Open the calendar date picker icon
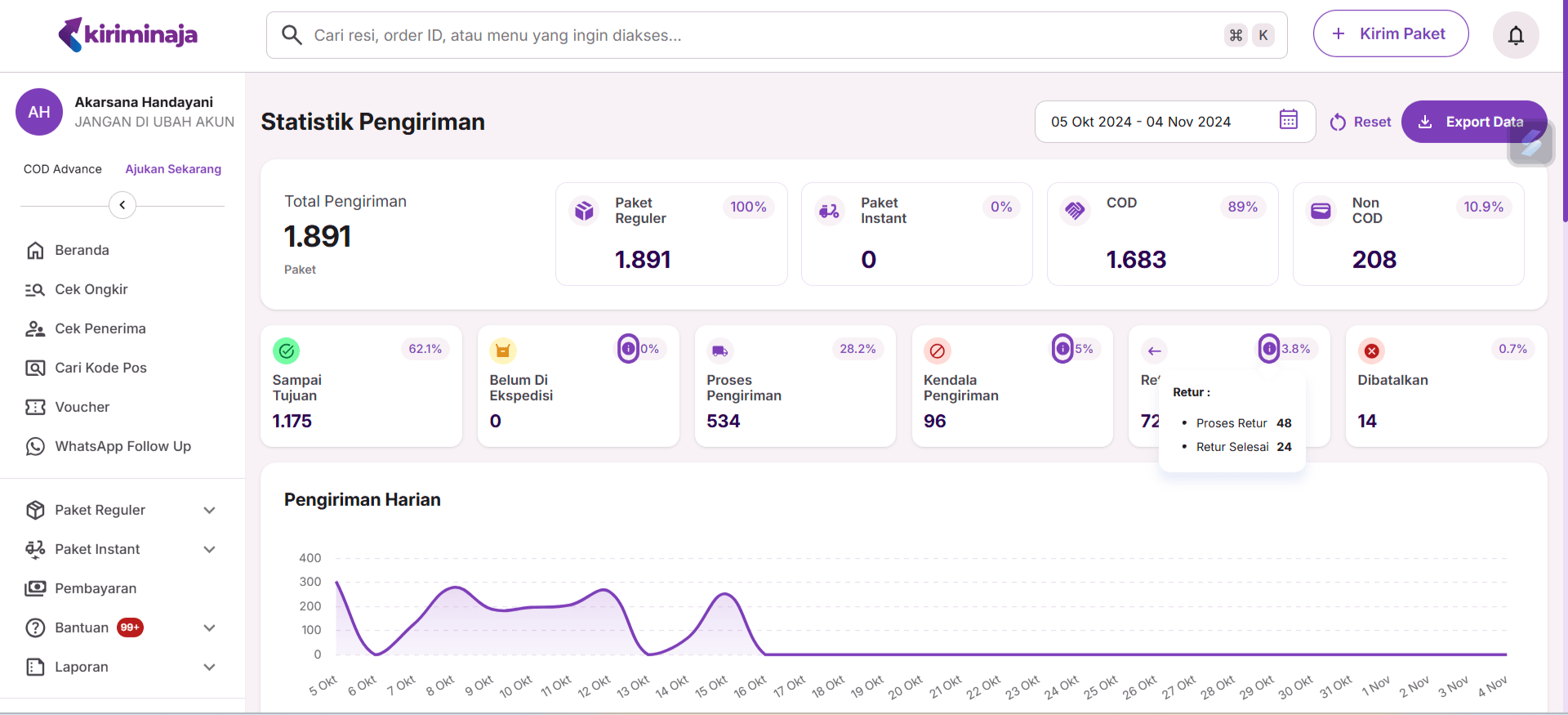The image size is (1568, 715). [x=1288, y=119]
